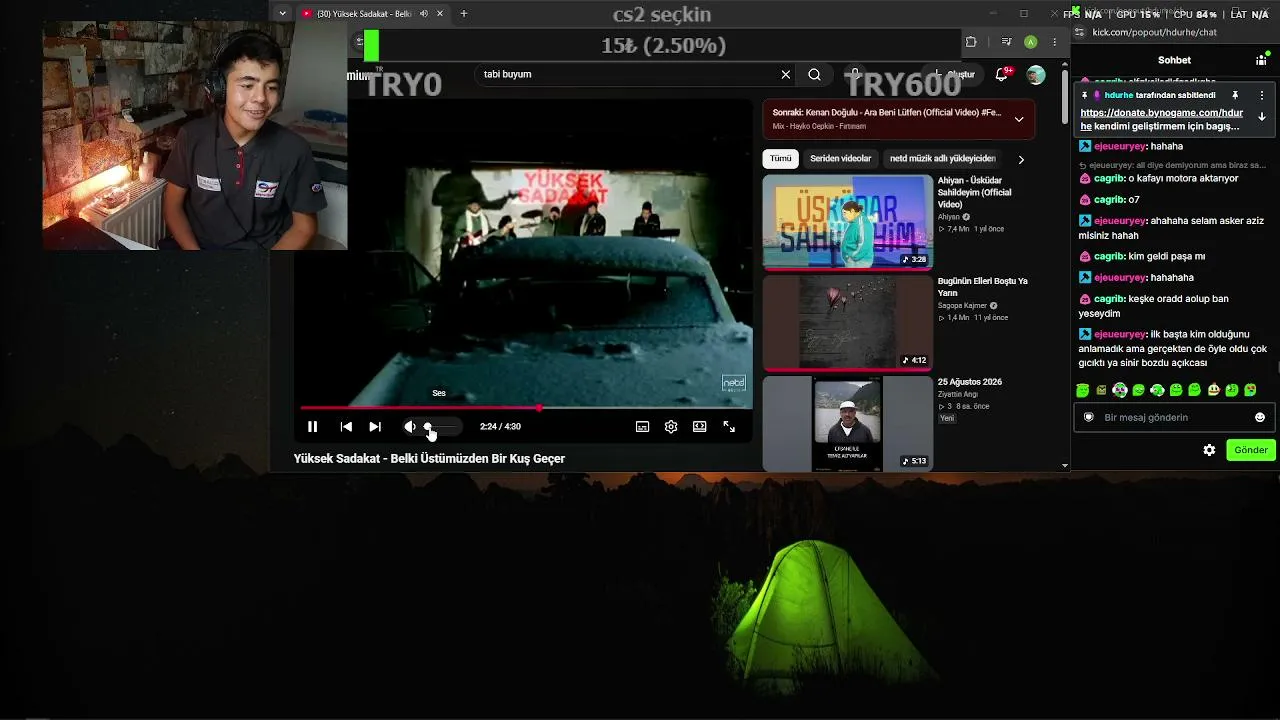Skip to the next video
Screen dimensions: 1280x720
click(375, 427)
